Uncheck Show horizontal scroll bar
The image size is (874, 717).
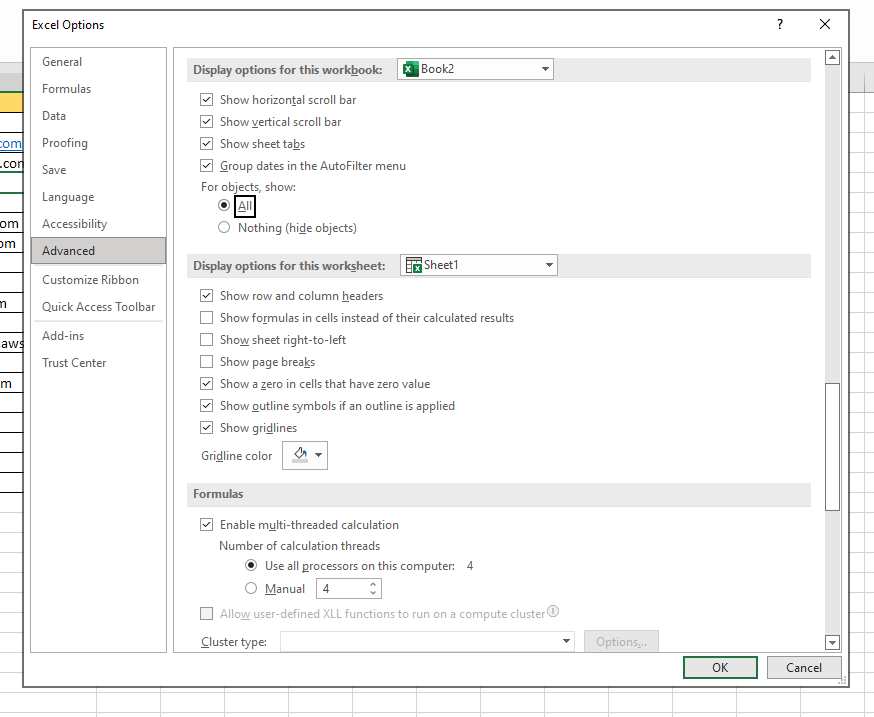click(x=206, y=99)
